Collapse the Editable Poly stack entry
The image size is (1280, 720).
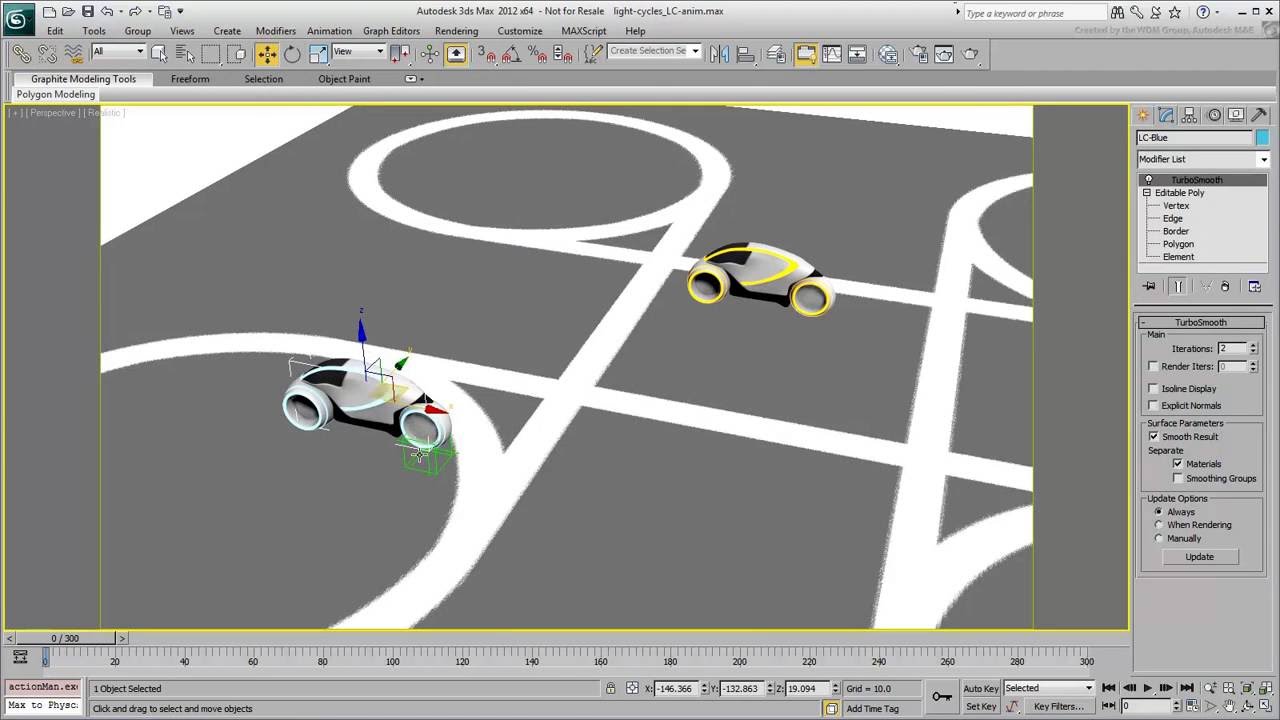coord(1147,193)
